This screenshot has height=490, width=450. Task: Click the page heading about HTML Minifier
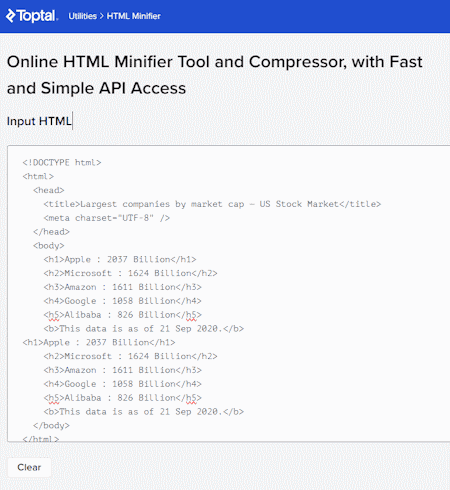tap(215, 75)
